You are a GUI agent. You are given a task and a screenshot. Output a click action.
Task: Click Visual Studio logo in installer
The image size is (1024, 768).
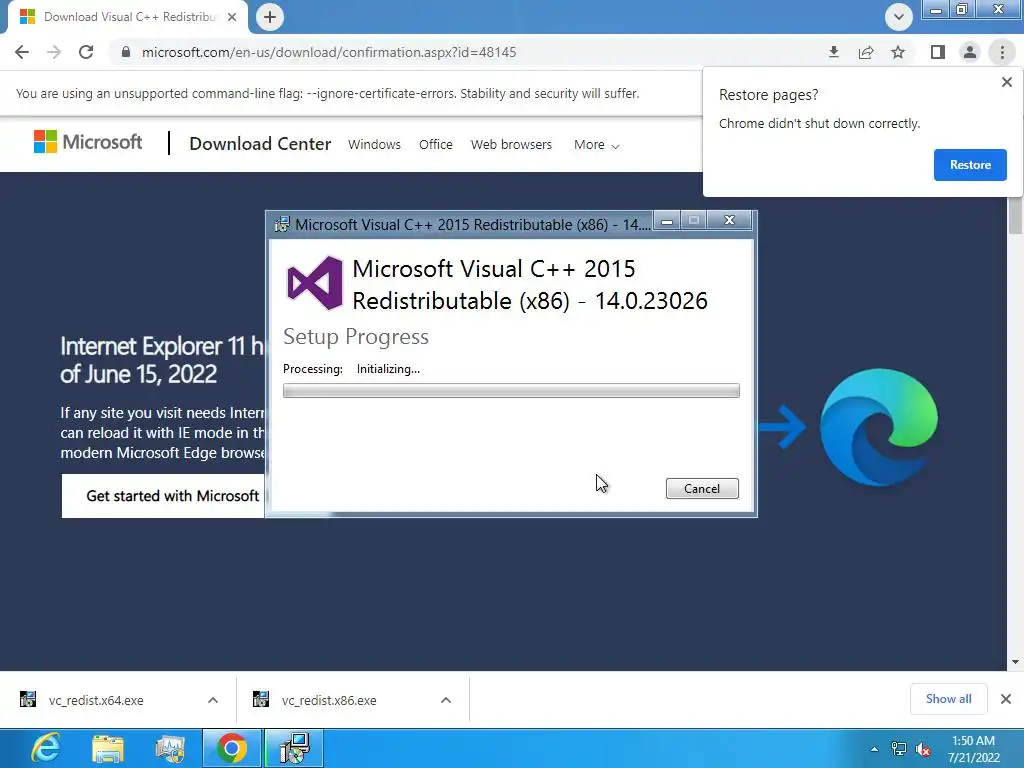click(x=315, y=283)
